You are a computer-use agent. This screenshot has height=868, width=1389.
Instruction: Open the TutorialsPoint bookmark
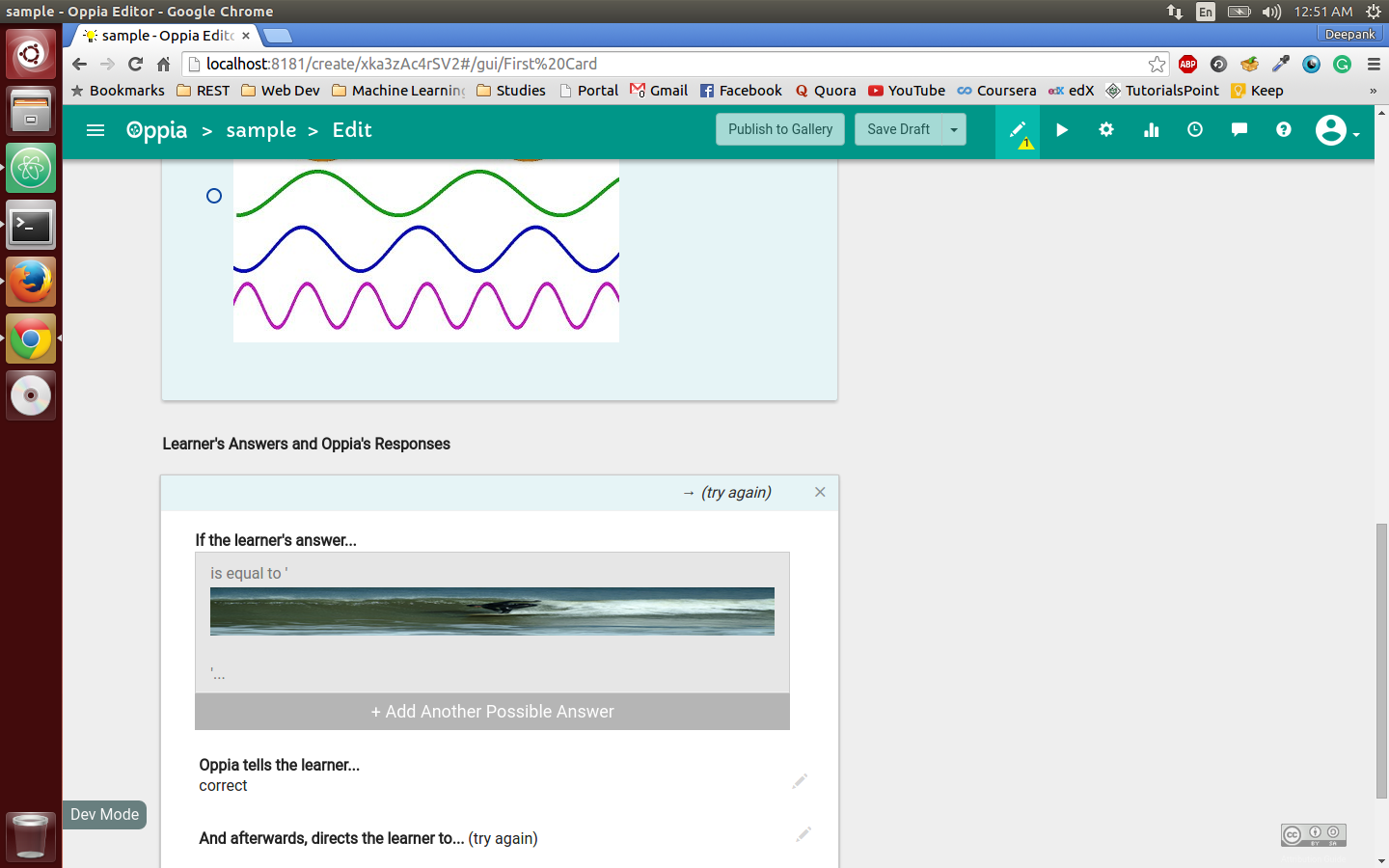(1162, 91)
